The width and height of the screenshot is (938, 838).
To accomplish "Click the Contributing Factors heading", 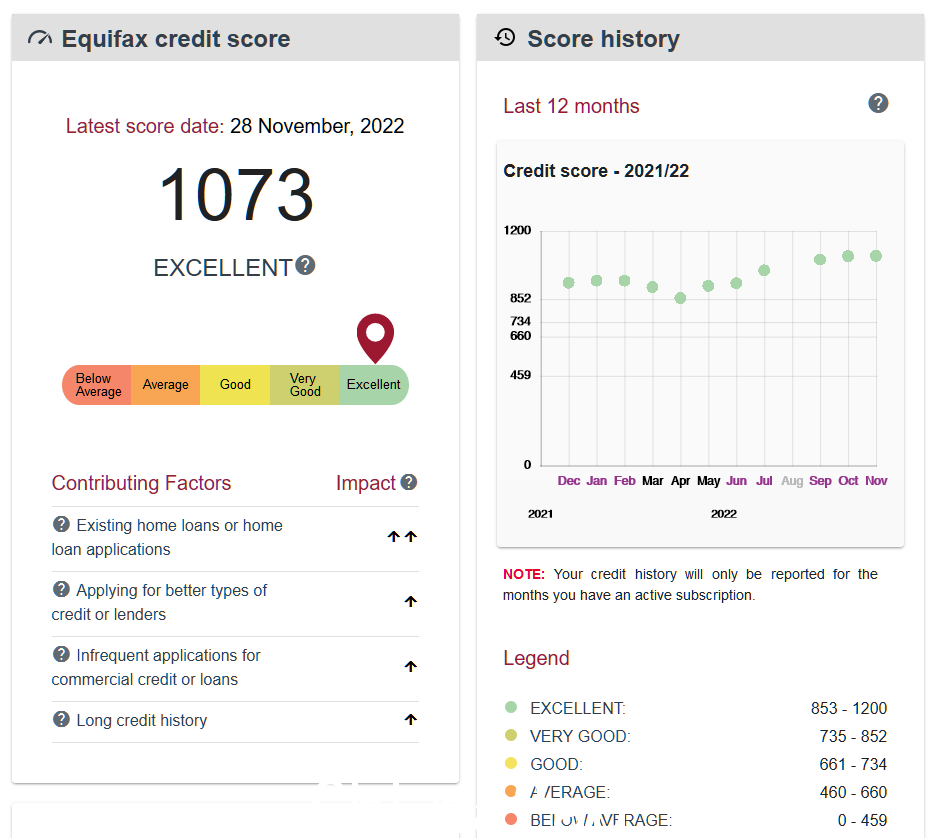I will point(141,483).
